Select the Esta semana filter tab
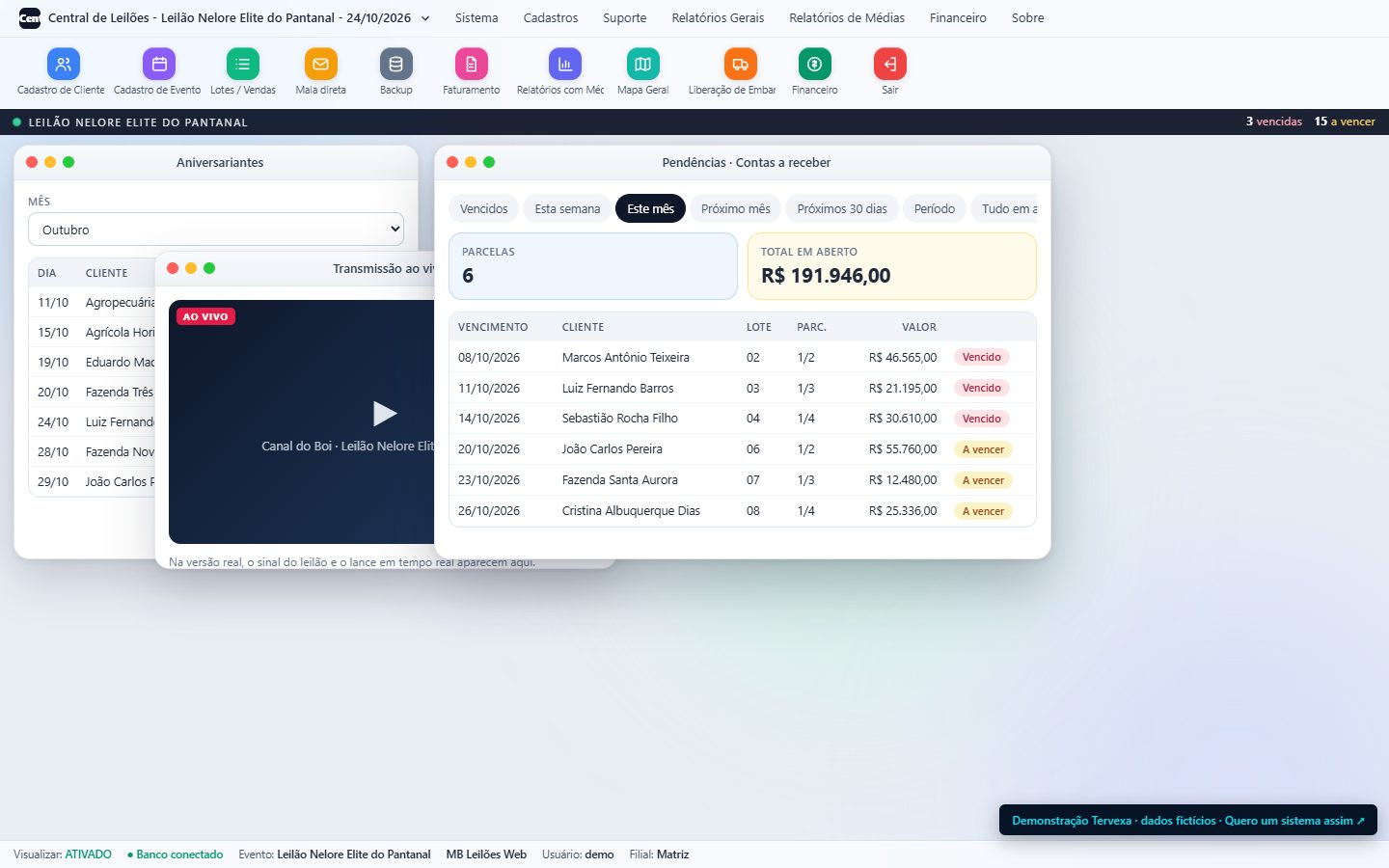 coord(567,208)
